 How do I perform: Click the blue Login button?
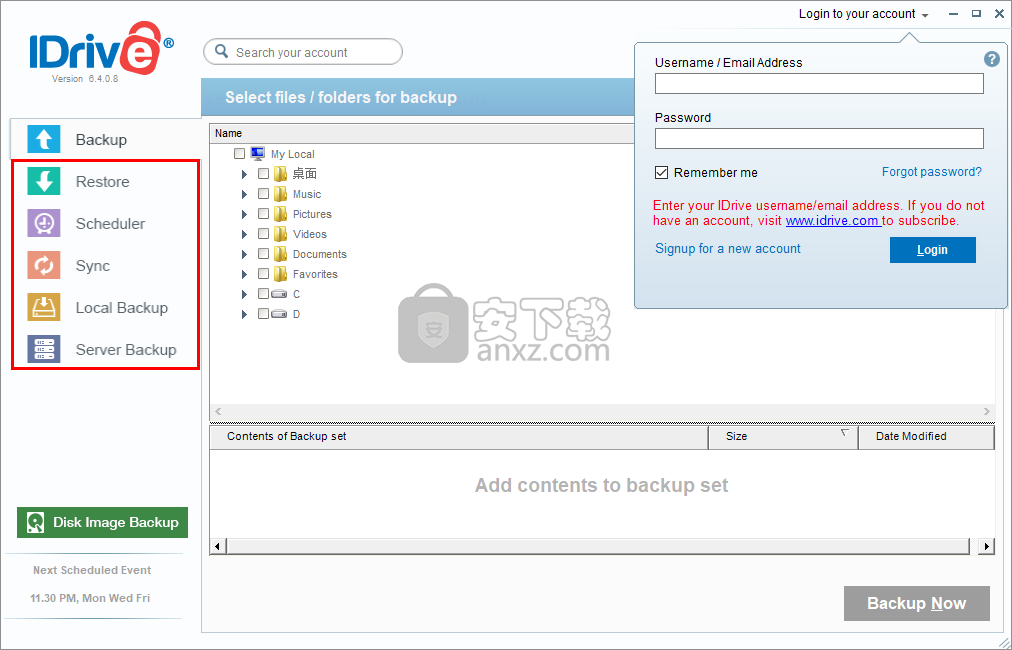tap(933, 250)
